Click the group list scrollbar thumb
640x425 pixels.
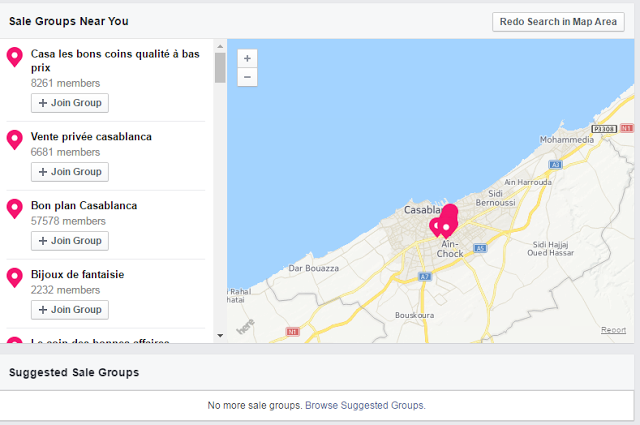tap(220, 68)
